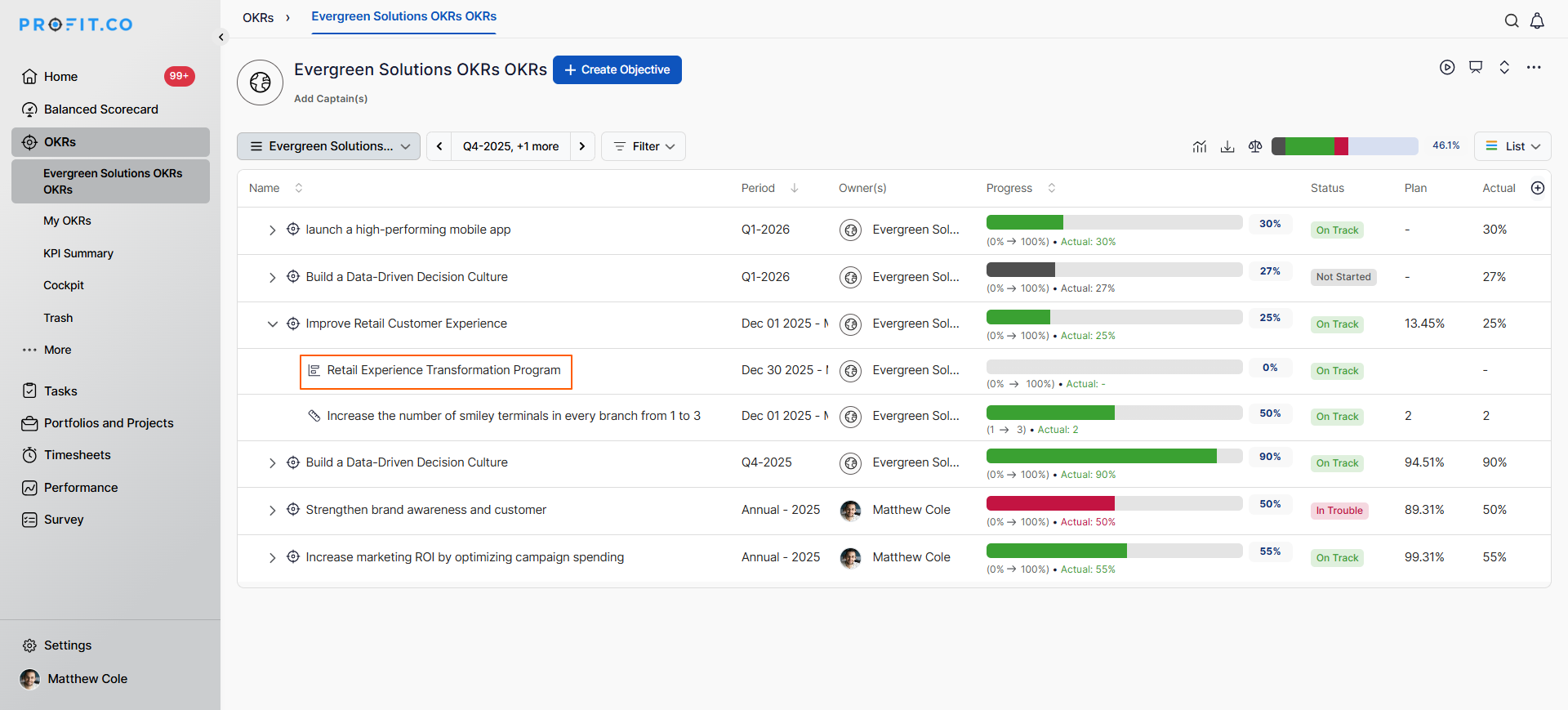The height and width of the screenshot is (710, 1568).
Task: Open the notifications bell
Action: coord(1537,21)
